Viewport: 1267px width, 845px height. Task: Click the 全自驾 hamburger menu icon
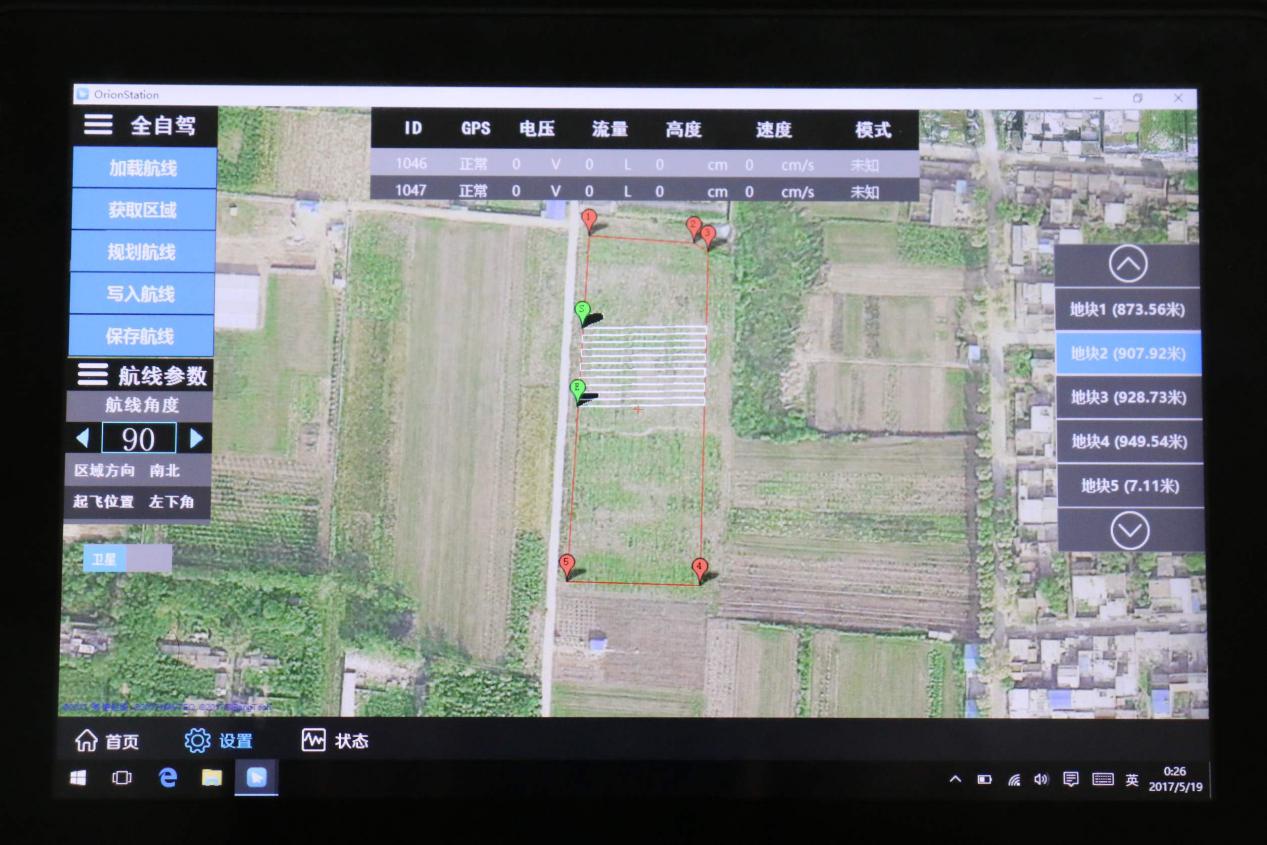pyautogui.click(x=98, y=125)
